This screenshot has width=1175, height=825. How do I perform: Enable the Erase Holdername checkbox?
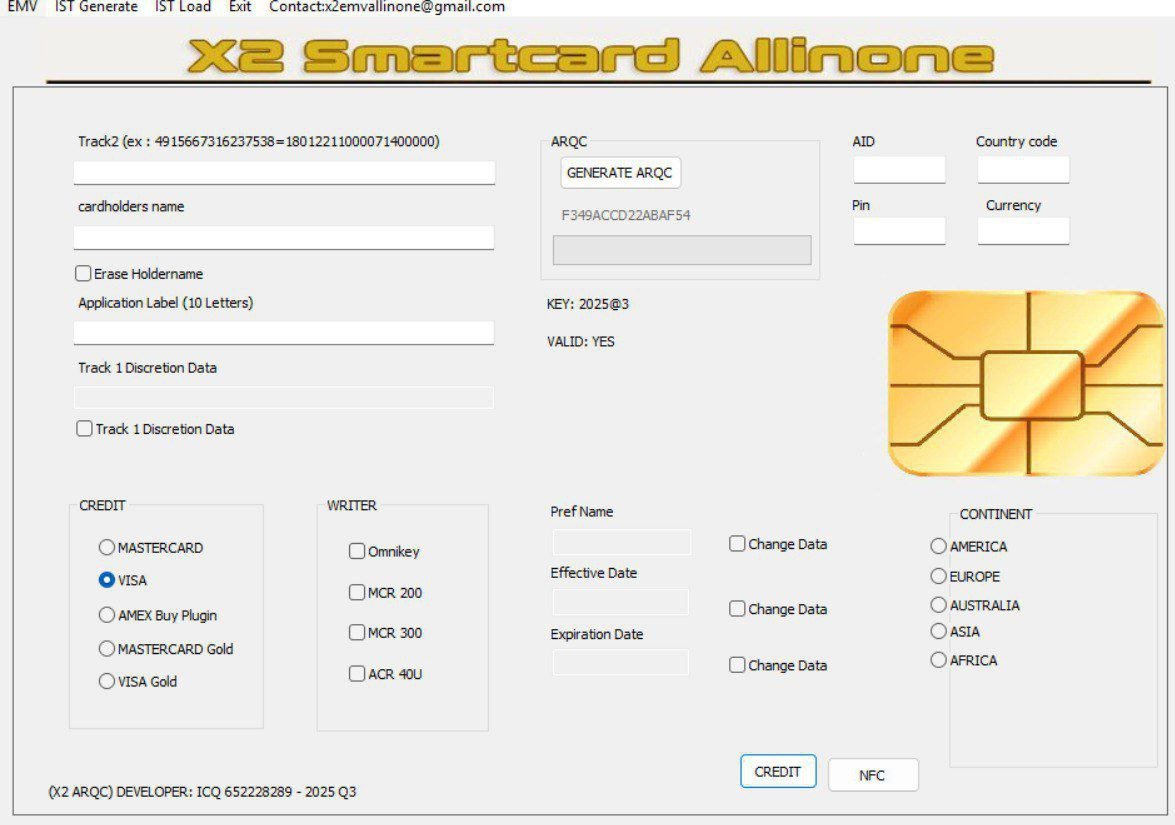point(84,274)
